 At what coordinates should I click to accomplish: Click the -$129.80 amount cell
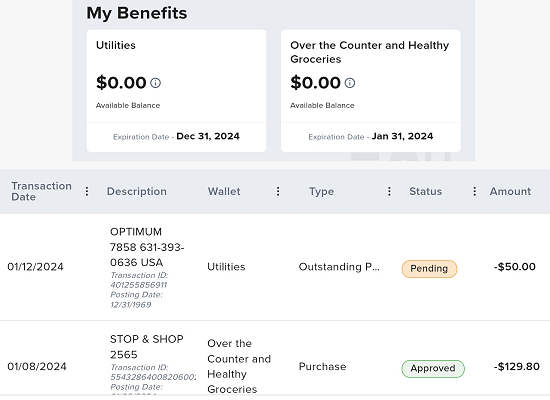[517, 367]
